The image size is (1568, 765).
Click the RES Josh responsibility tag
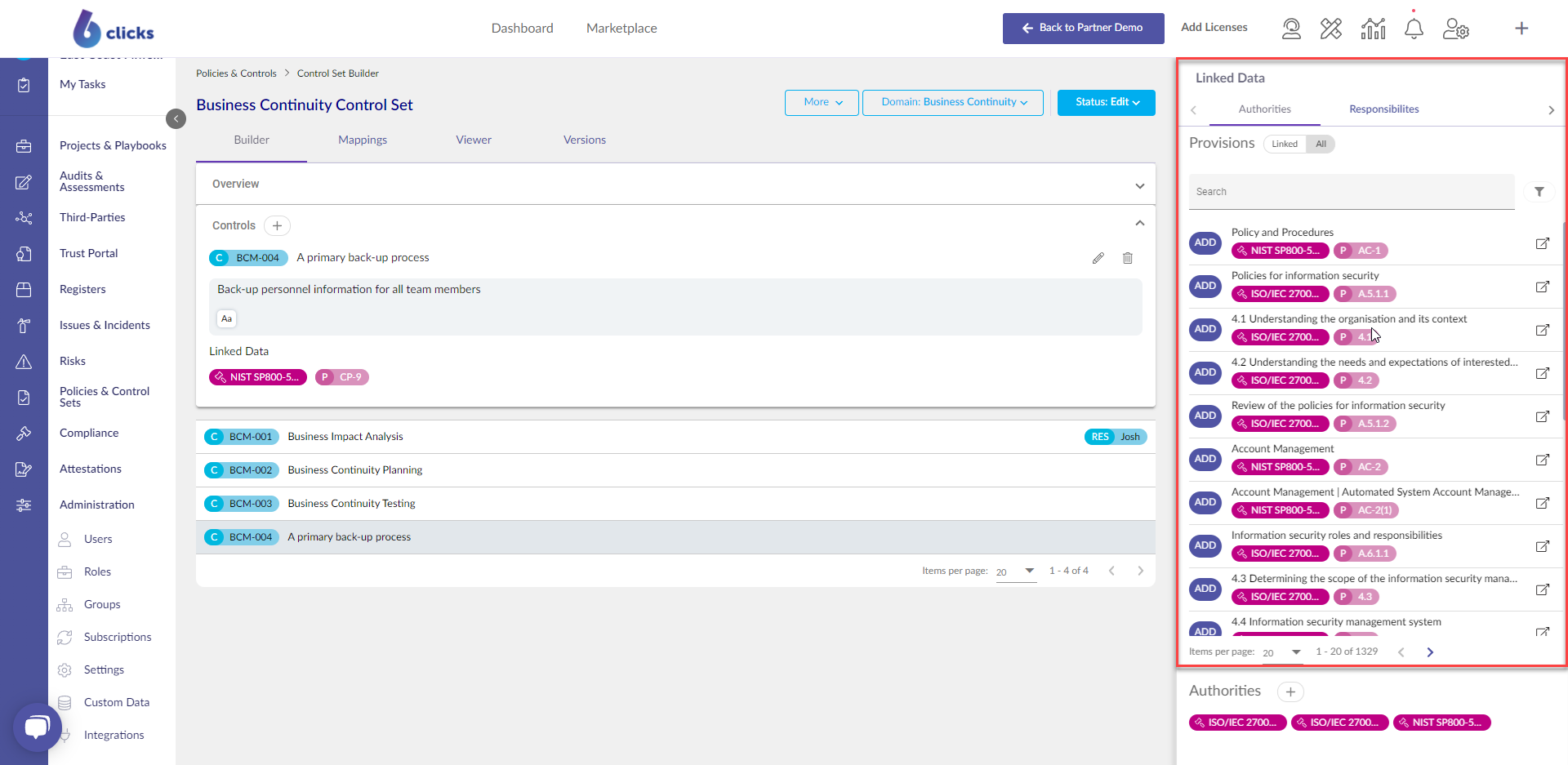pyautogui.click(x=1116, y=437)
